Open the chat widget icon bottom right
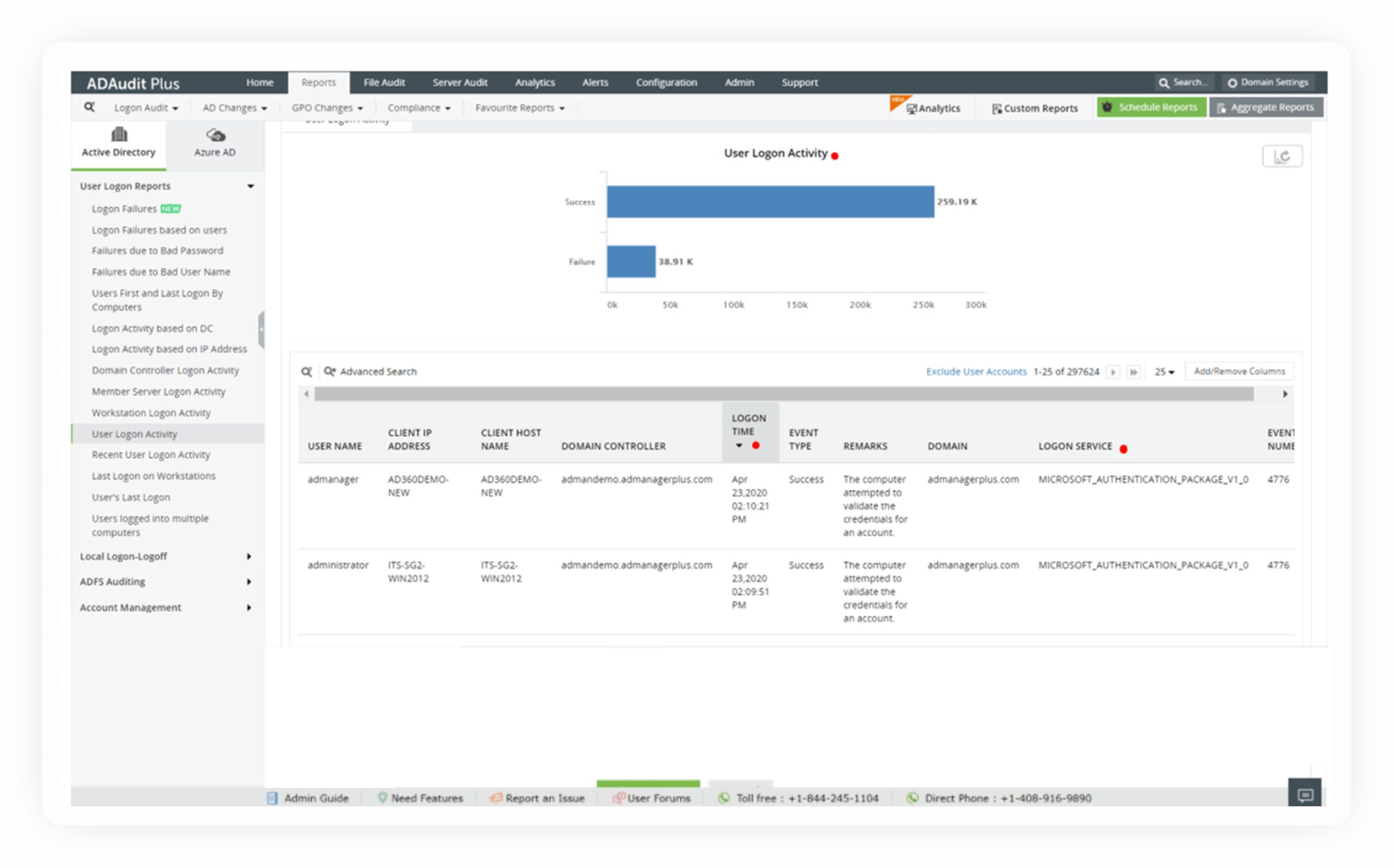This screenshot has width=1394, height=868. point(1305,795)
